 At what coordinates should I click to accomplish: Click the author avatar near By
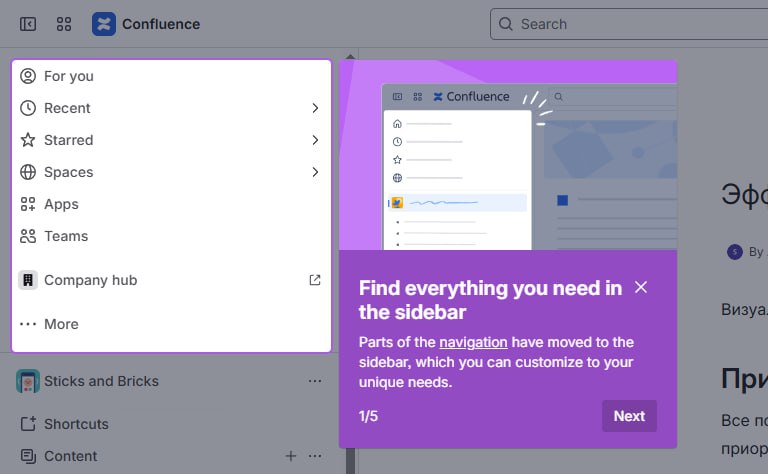point(735,252)
